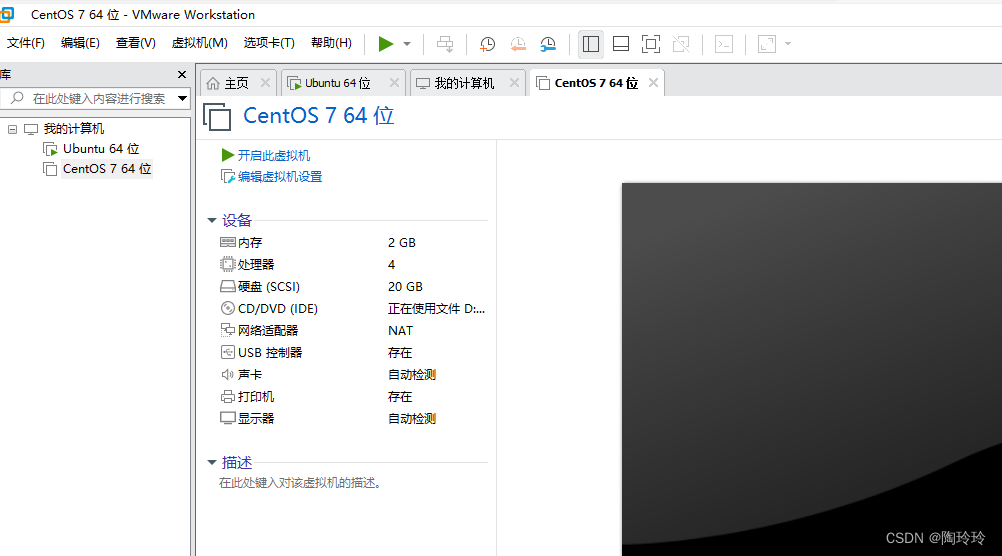Click the send Ctrl+Alt+Del toolbar icon
1002x556 pixels.
click(x=445, y=44)
